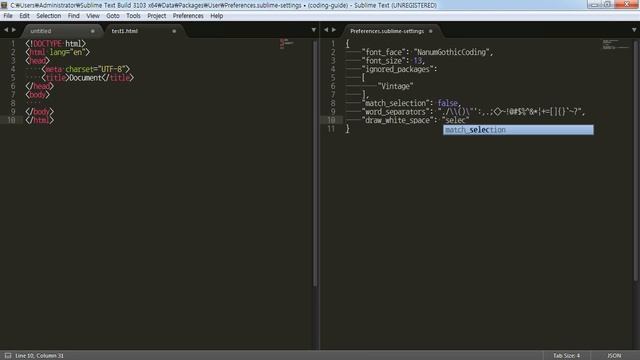Click the Sublime Text title bar icon
Image resolution: width=640 pixels, height=360 pixels.
4,5
